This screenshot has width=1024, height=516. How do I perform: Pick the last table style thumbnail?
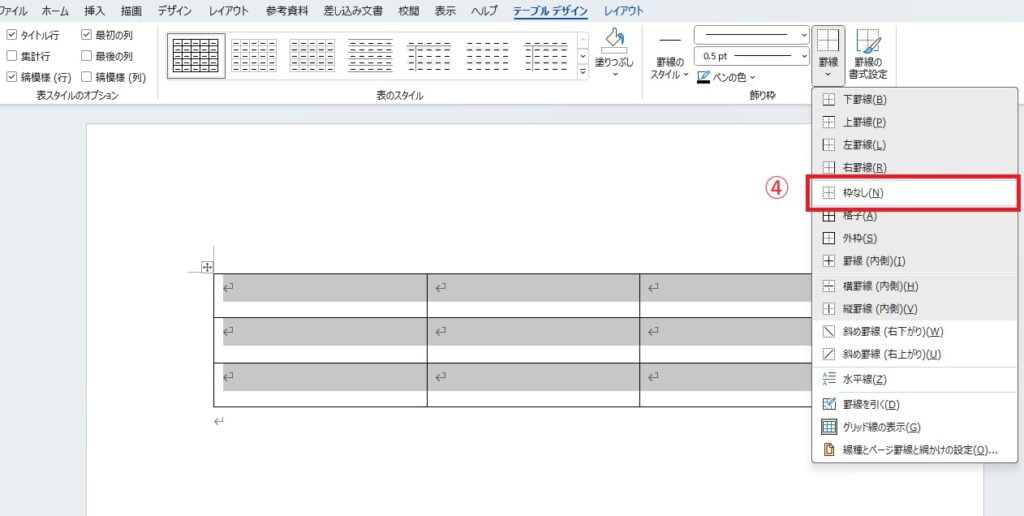(547, 56)
